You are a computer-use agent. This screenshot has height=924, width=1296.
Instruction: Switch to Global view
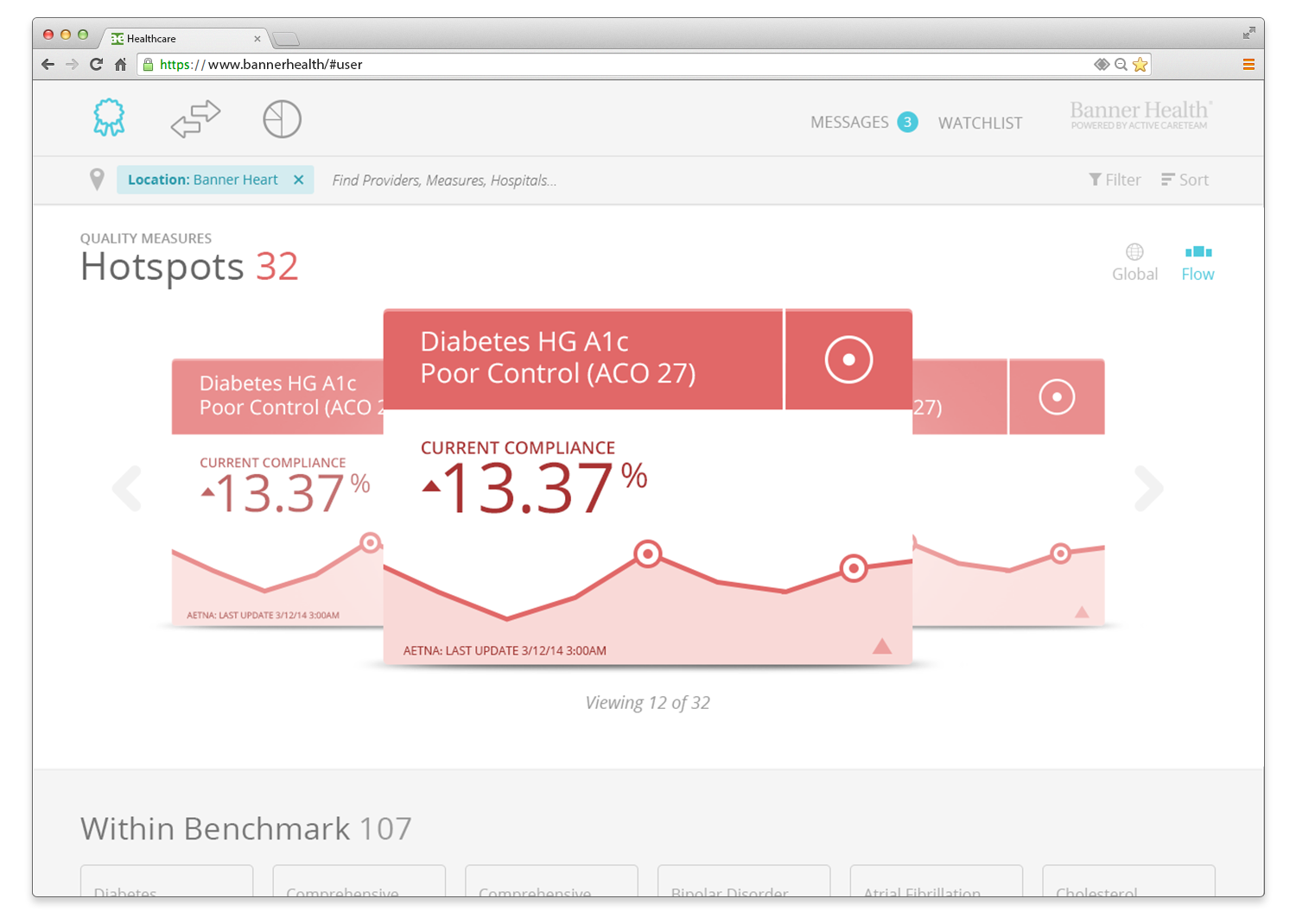click(1134, 263)
